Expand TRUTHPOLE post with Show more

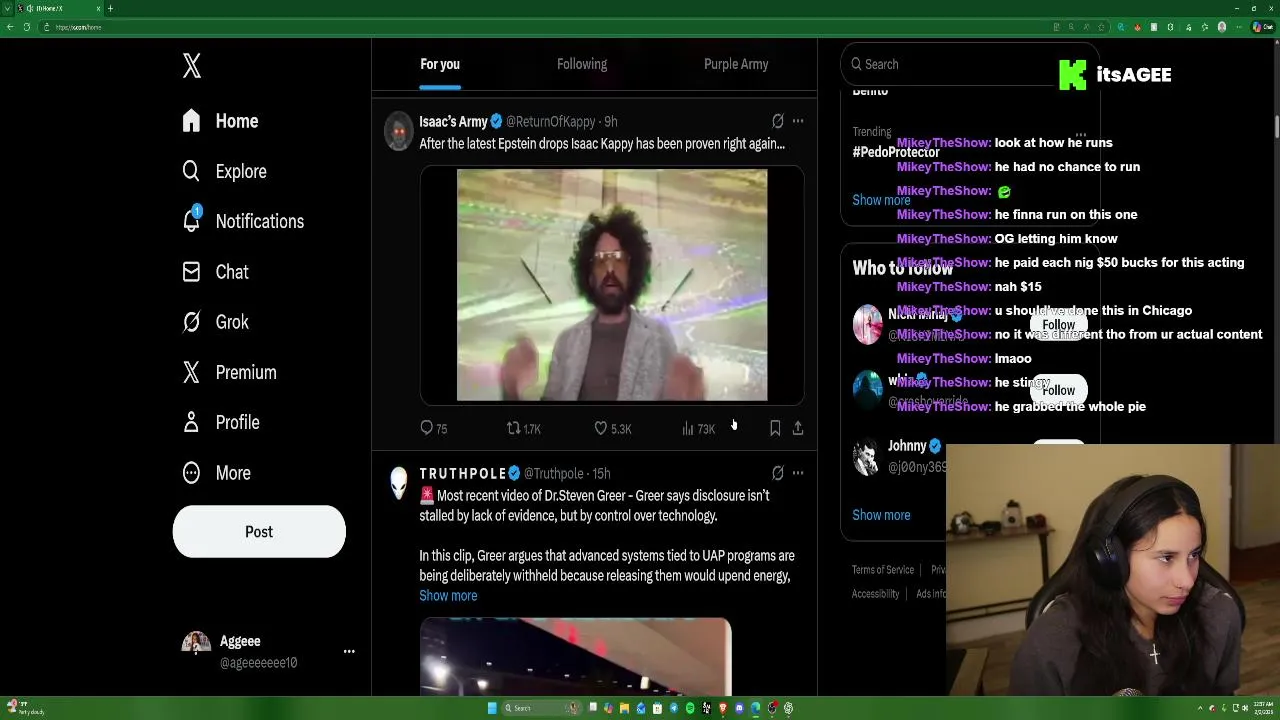pyautogui.click(x=448, y=595)
